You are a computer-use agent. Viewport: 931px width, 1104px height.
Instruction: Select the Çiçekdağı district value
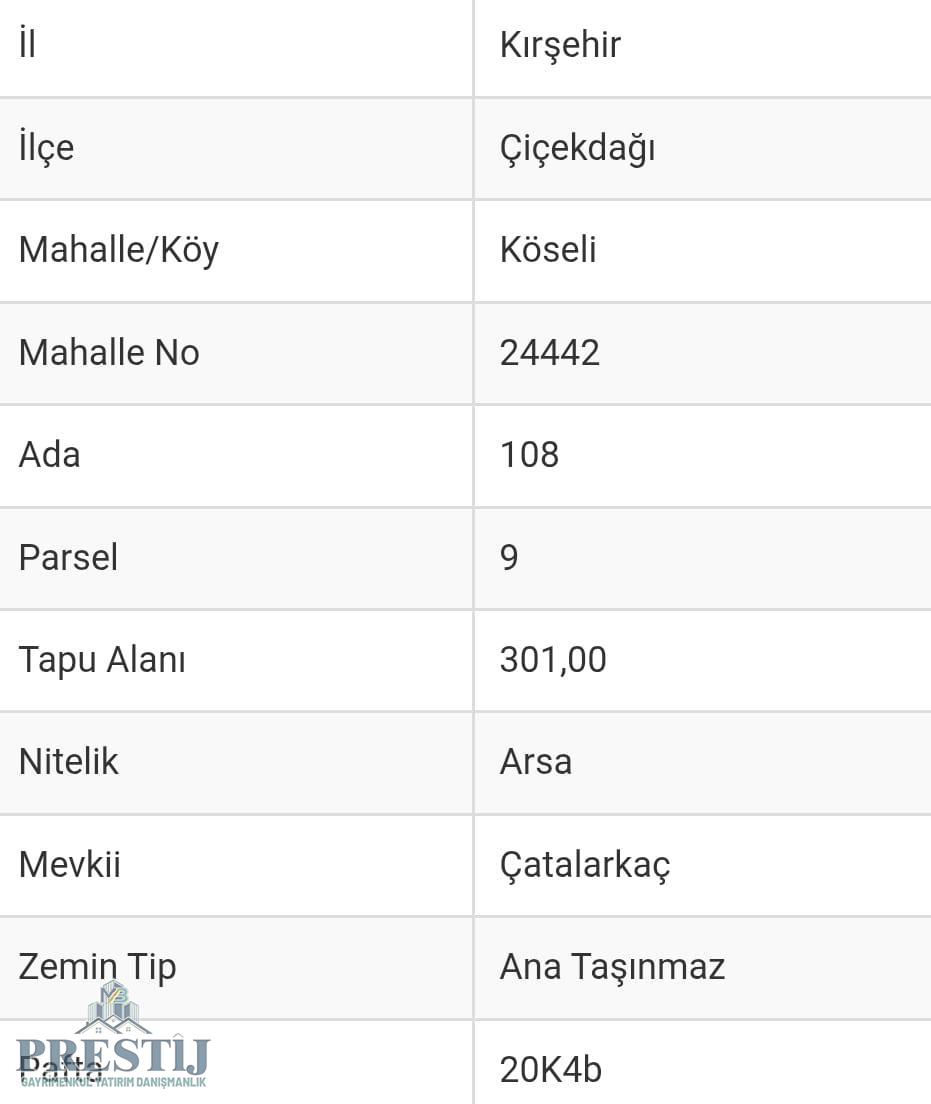tap(577, 148)
